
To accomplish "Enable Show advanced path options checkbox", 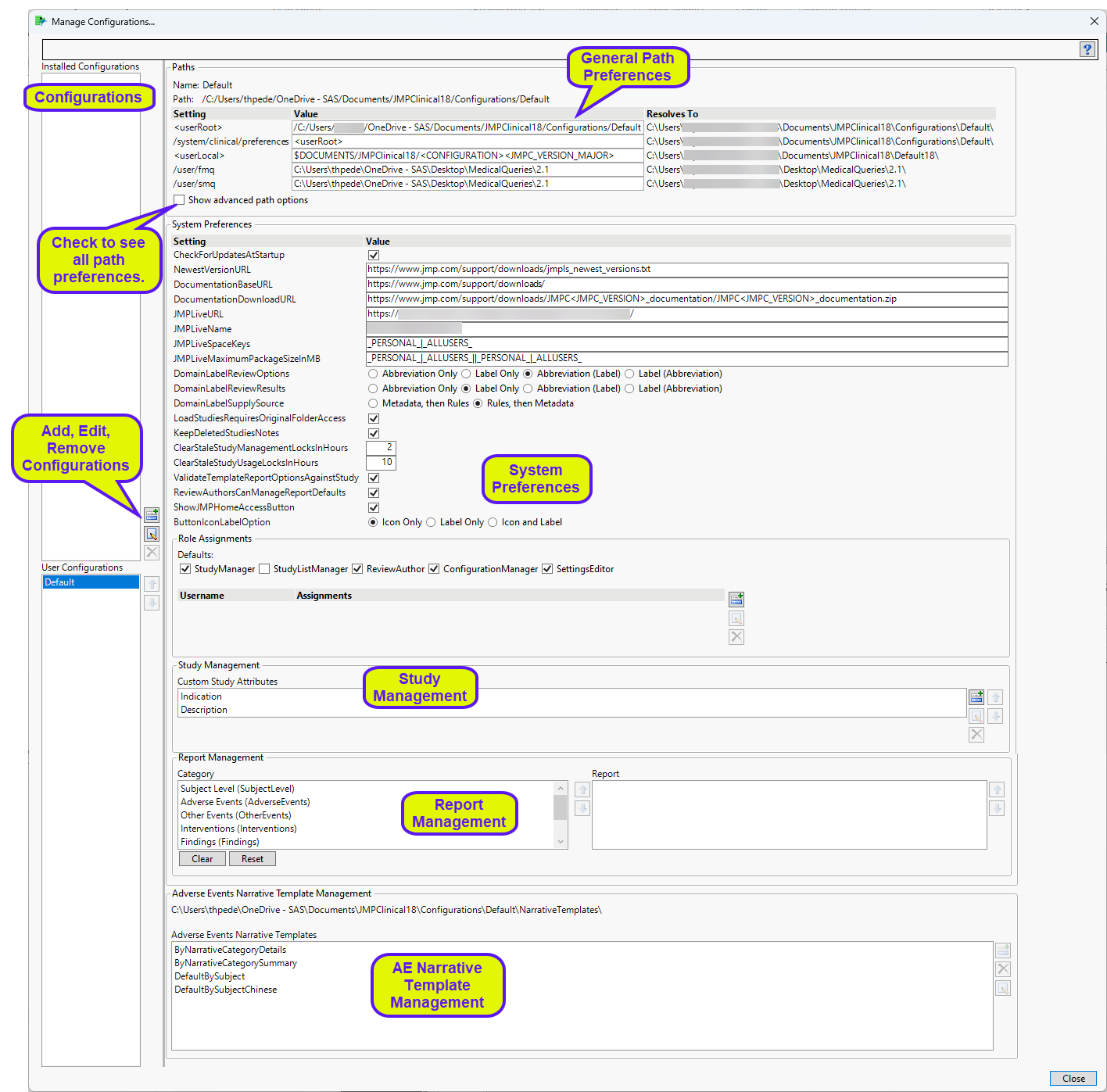I will (x=180, y=200).
